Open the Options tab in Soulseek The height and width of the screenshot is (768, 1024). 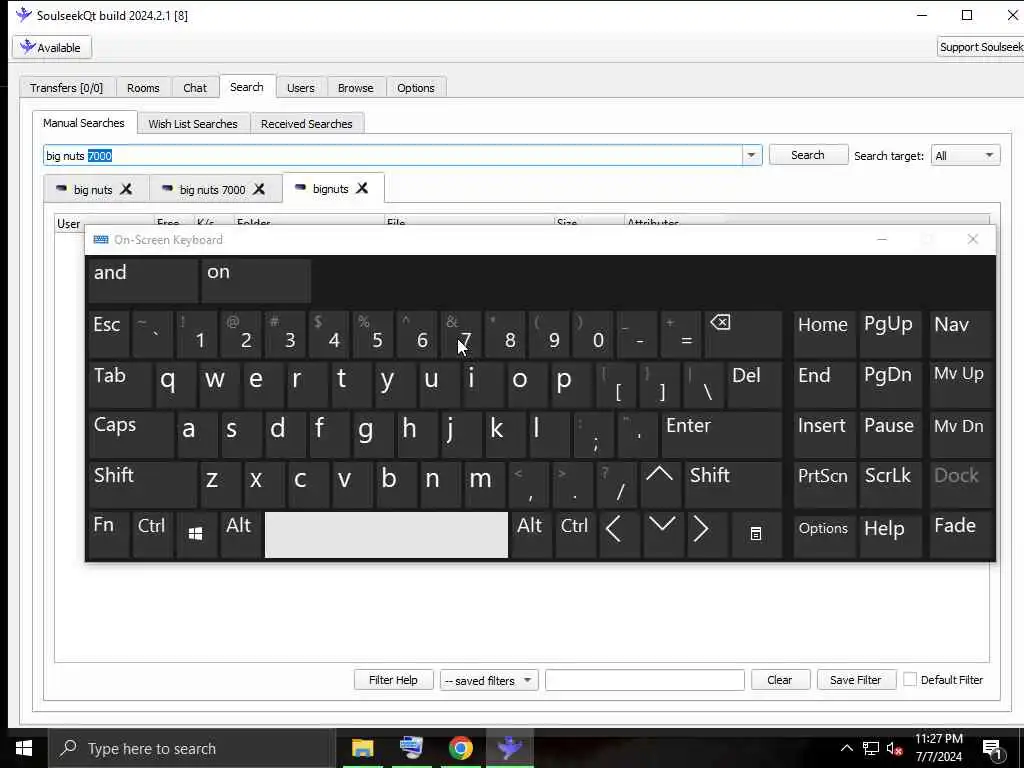[x=416, y=88]
